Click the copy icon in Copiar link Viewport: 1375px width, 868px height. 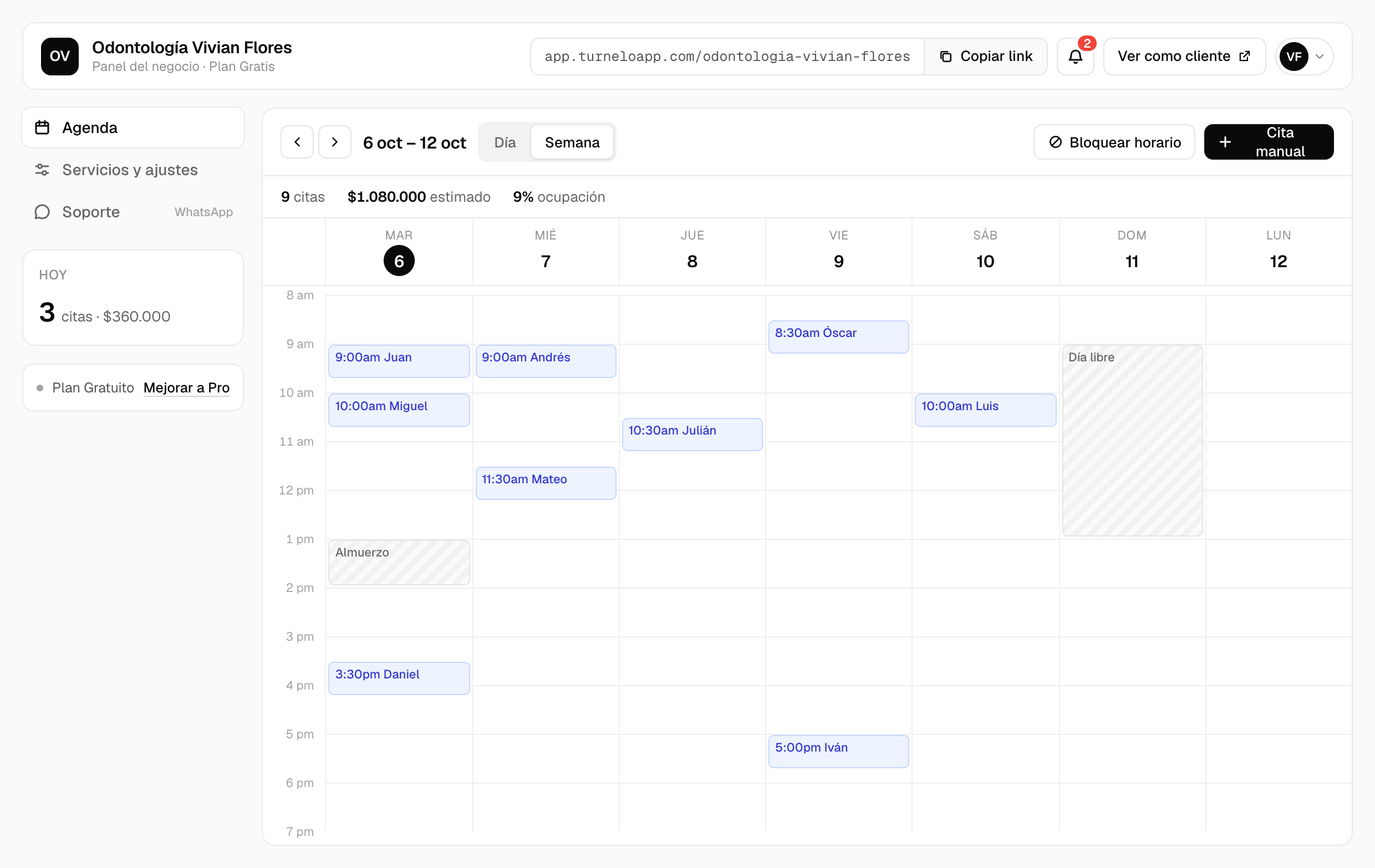pos(946,56)
